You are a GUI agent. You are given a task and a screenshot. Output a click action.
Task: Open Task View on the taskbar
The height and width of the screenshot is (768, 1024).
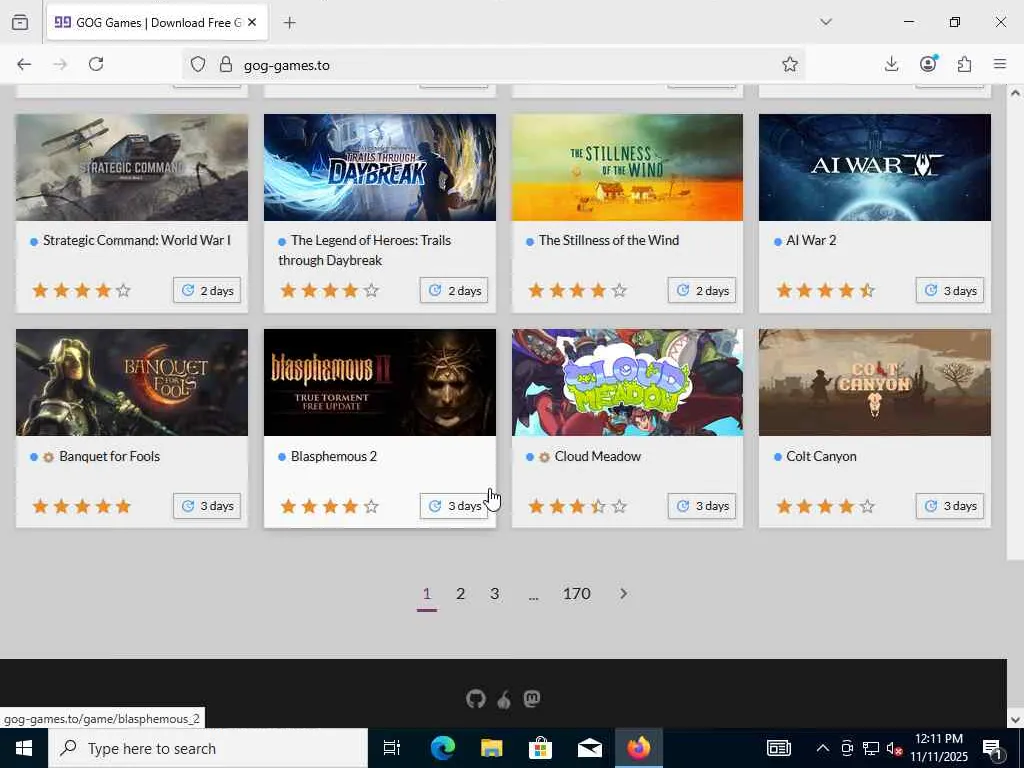coord(392,748)
